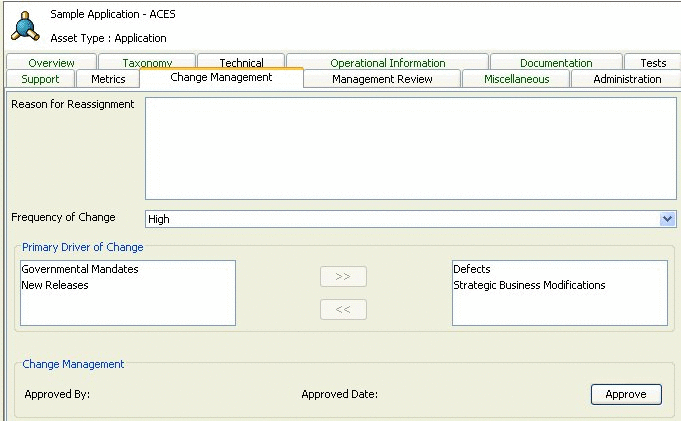
Task: Switch to the Overview tab
Action: (51, 63)
